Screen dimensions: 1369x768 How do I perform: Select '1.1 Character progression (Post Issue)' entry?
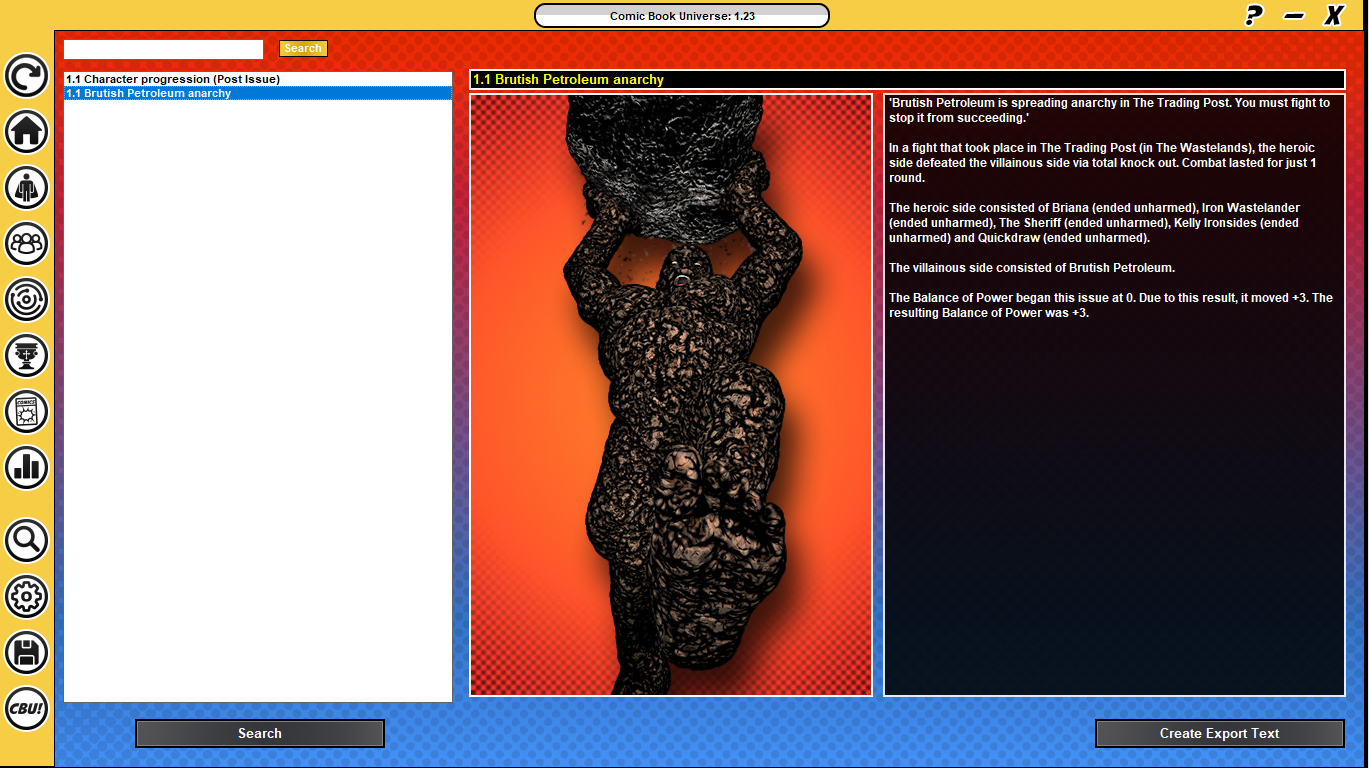258,79
